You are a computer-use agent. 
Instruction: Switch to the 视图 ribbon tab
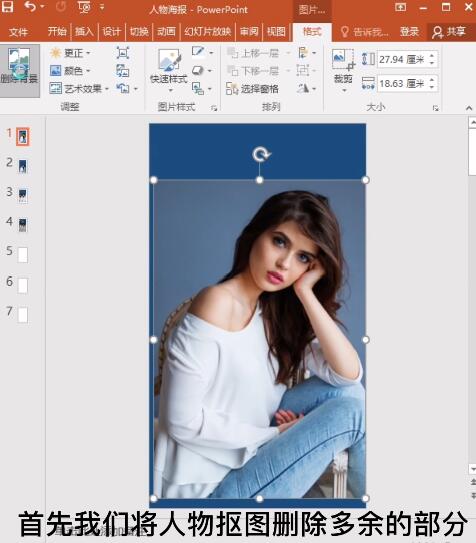(276, 32)
